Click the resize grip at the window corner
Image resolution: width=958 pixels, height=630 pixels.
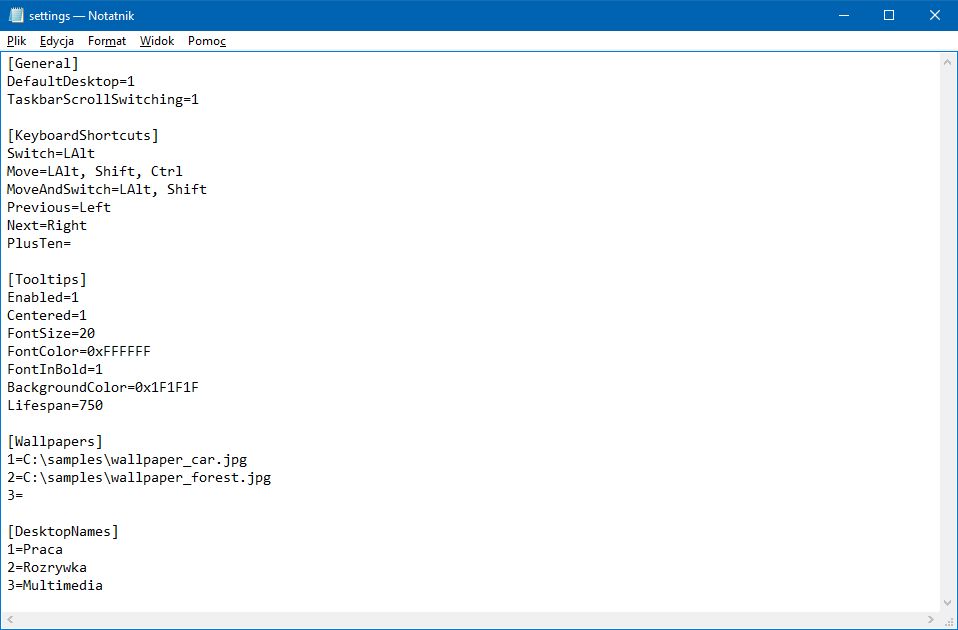(x=949, y=620)
